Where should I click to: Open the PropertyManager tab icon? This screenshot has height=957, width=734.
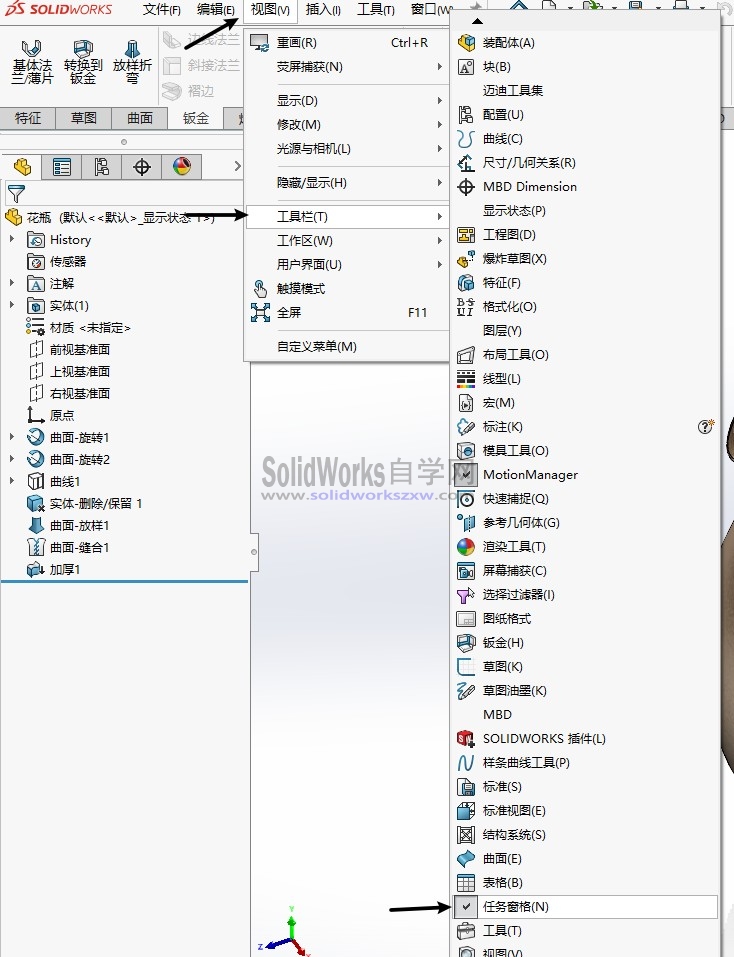tap(62, 167)
